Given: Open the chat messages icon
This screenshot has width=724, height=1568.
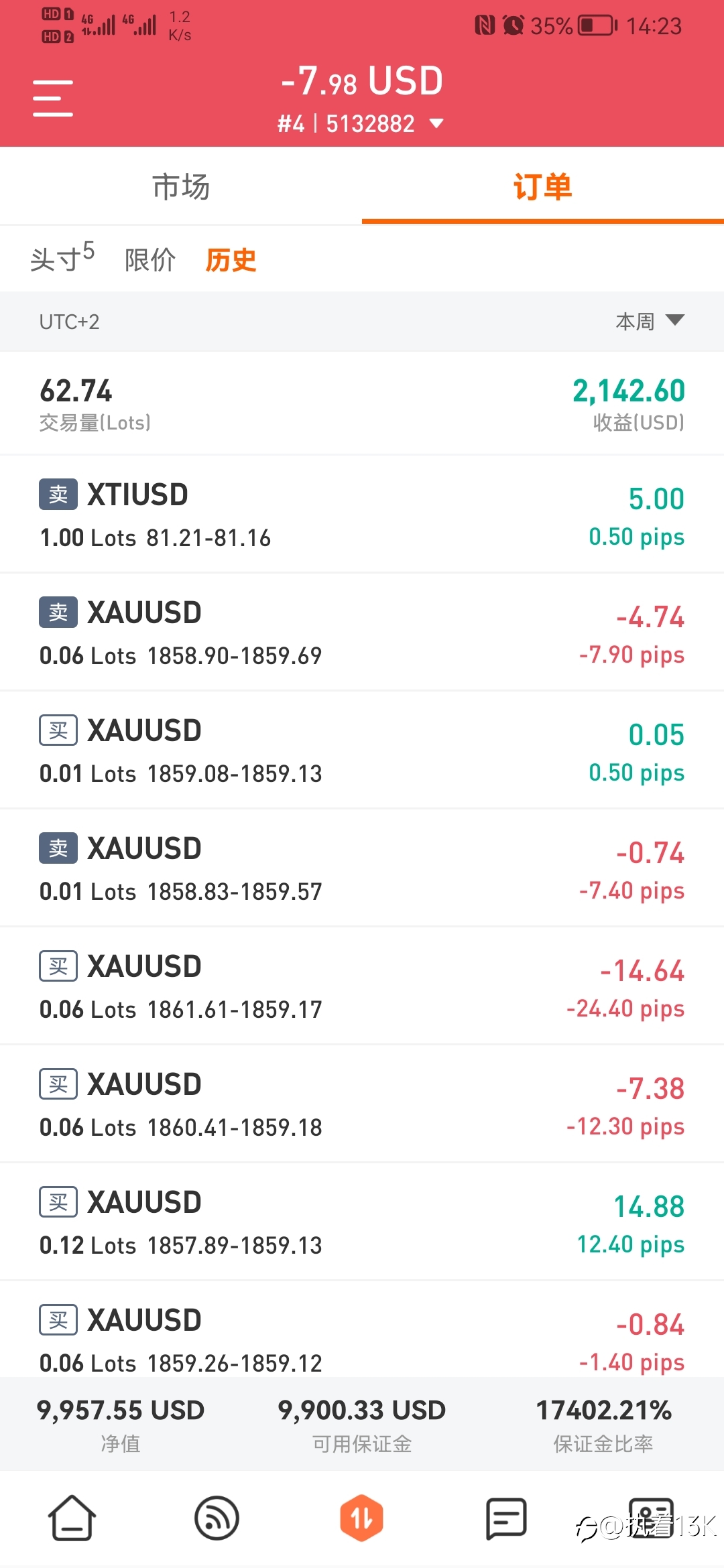Looking at the screenshot, I should point(506,1518).
